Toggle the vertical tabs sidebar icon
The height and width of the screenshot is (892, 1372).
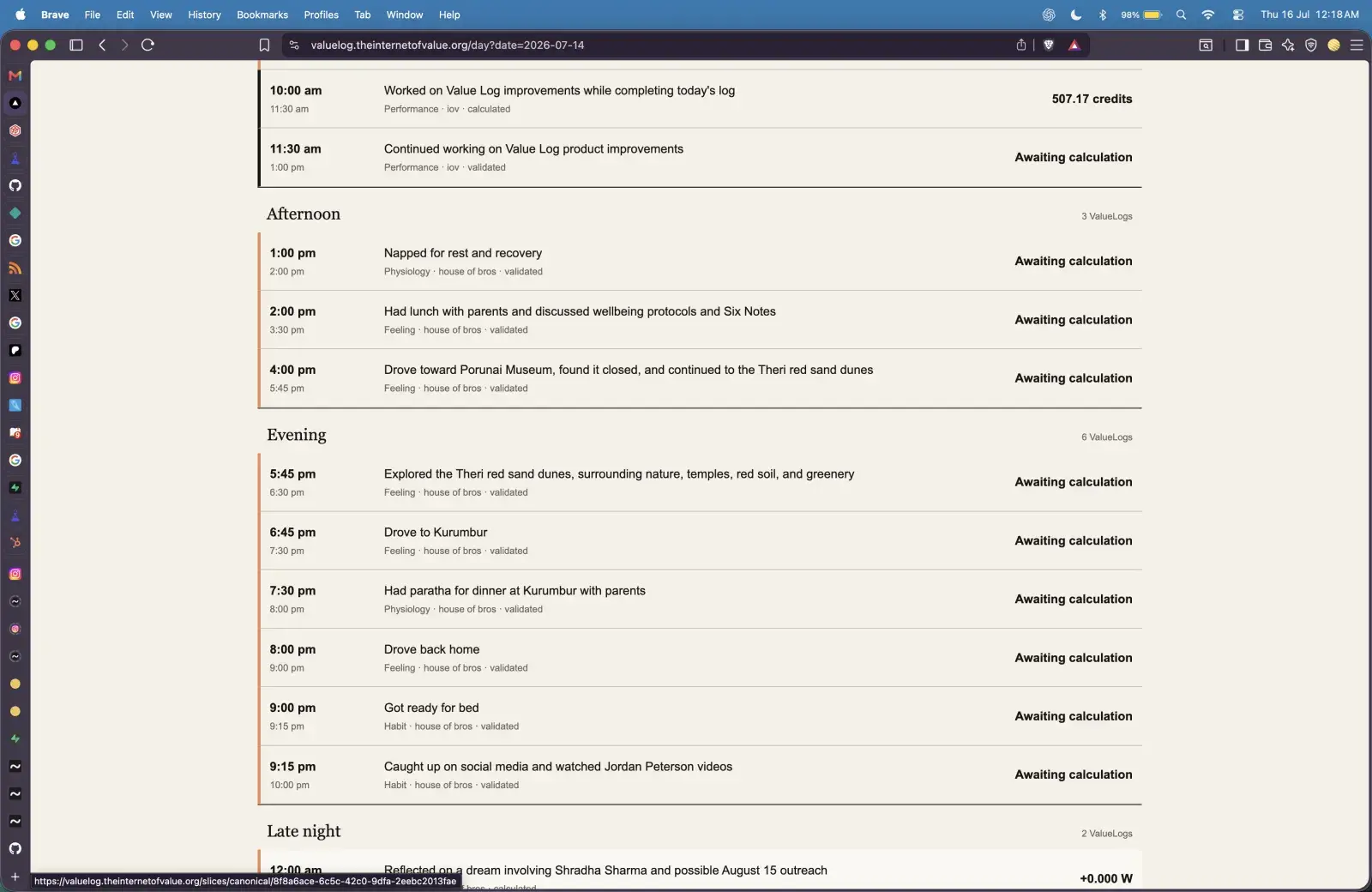tap(75, 45)
